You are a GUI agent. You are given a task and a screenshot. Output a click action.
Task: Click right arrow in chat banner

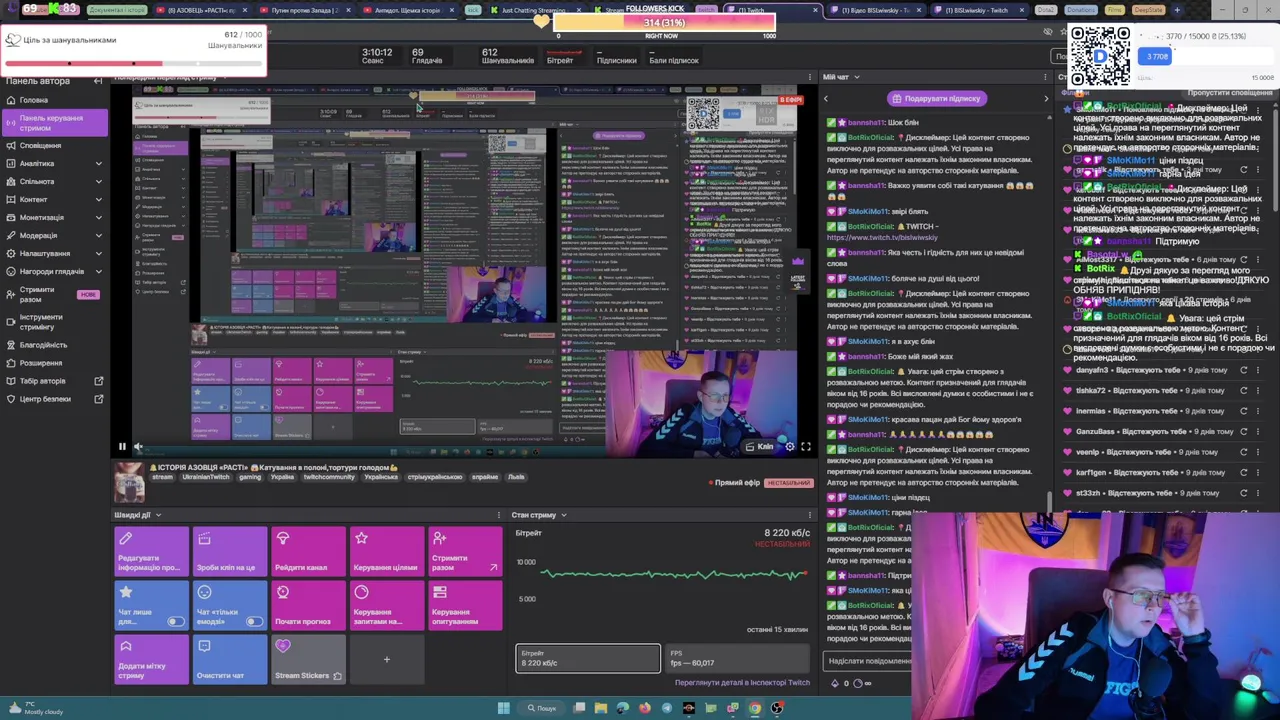(1046, 98)
